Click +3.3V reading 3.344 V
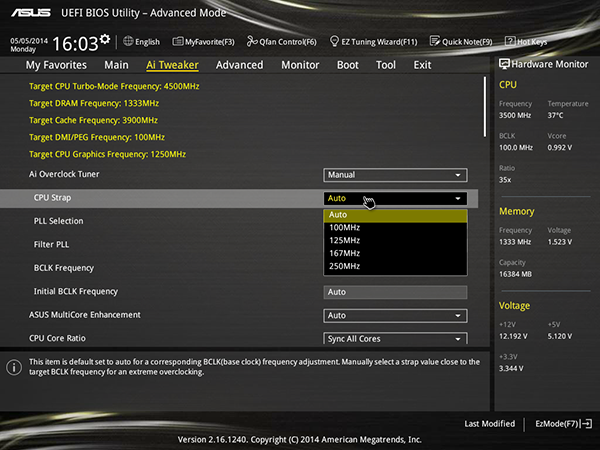The image size is (600, 450). 511,368
